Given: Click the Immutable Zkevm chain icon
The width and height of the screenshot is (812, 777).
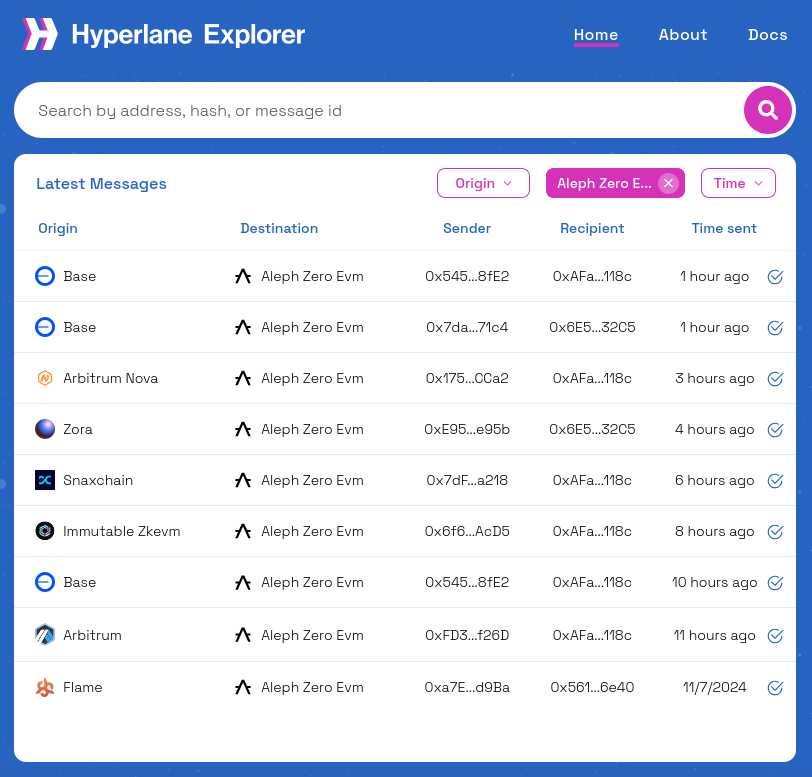Looking at the screenshot, I should point(45,531).
